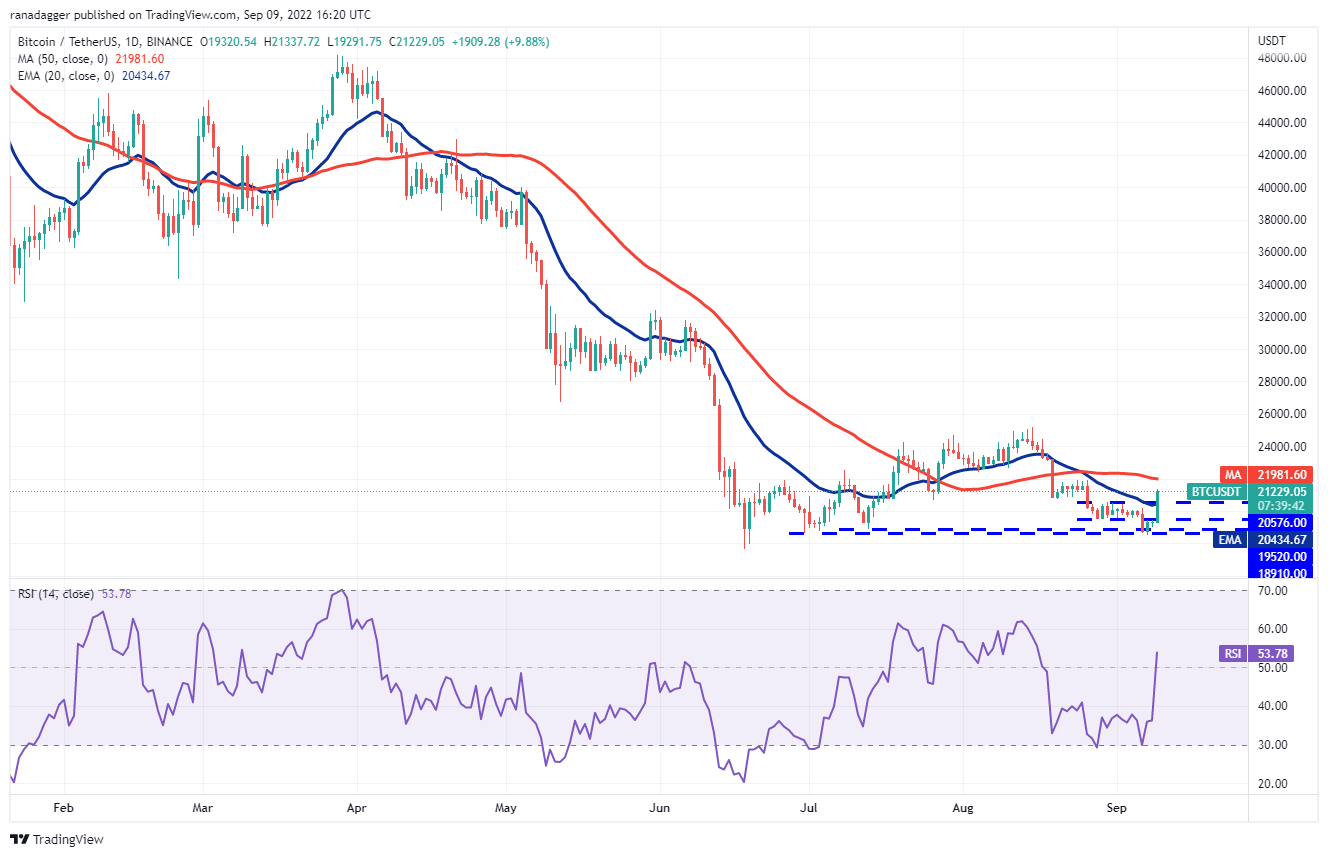Click the 40000.00 price axis label
Screen dimensions: 1328x857
(1280, 188)
